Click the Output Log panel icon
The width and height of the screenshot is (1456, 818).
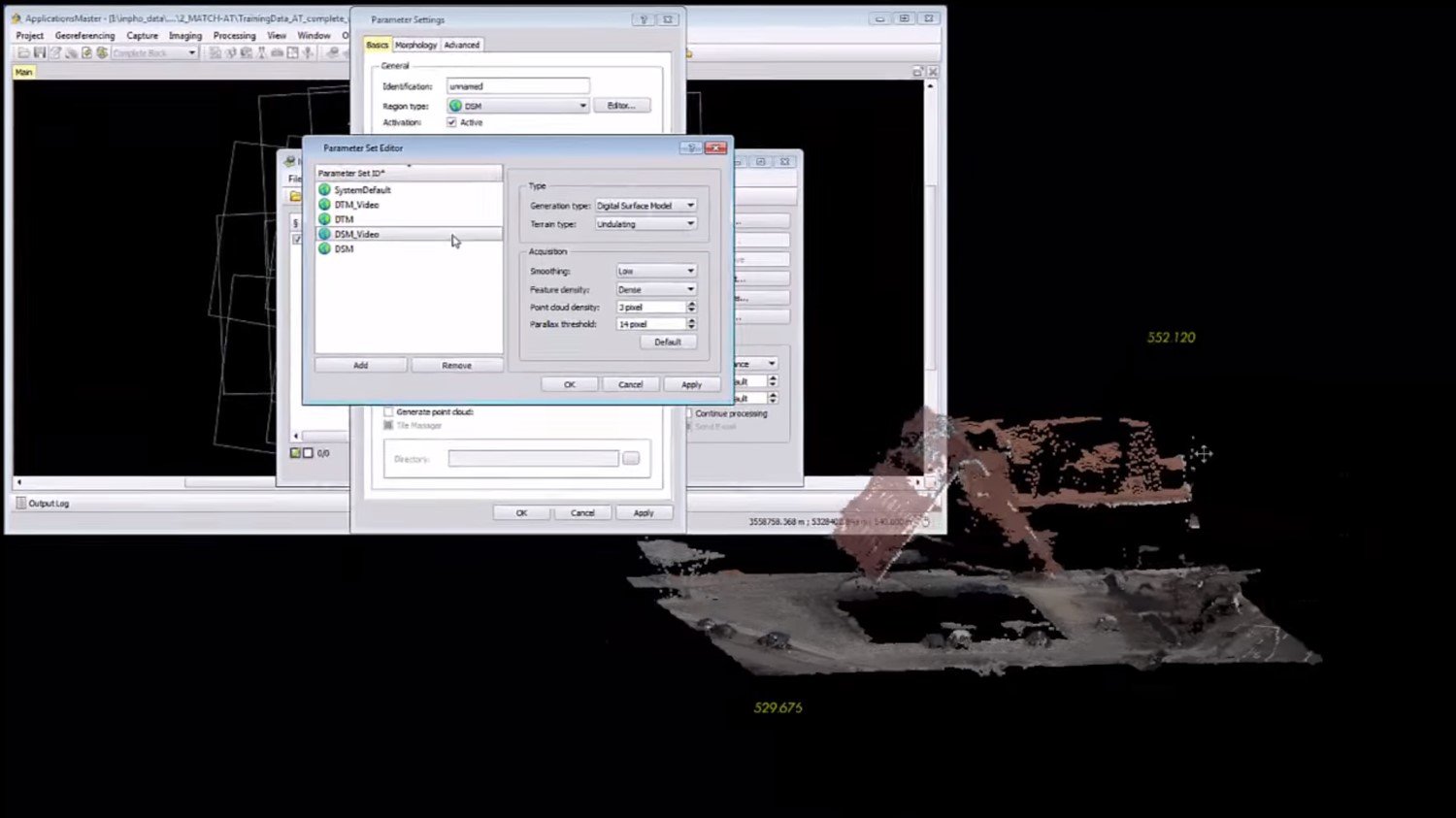(x=20, y=503)
